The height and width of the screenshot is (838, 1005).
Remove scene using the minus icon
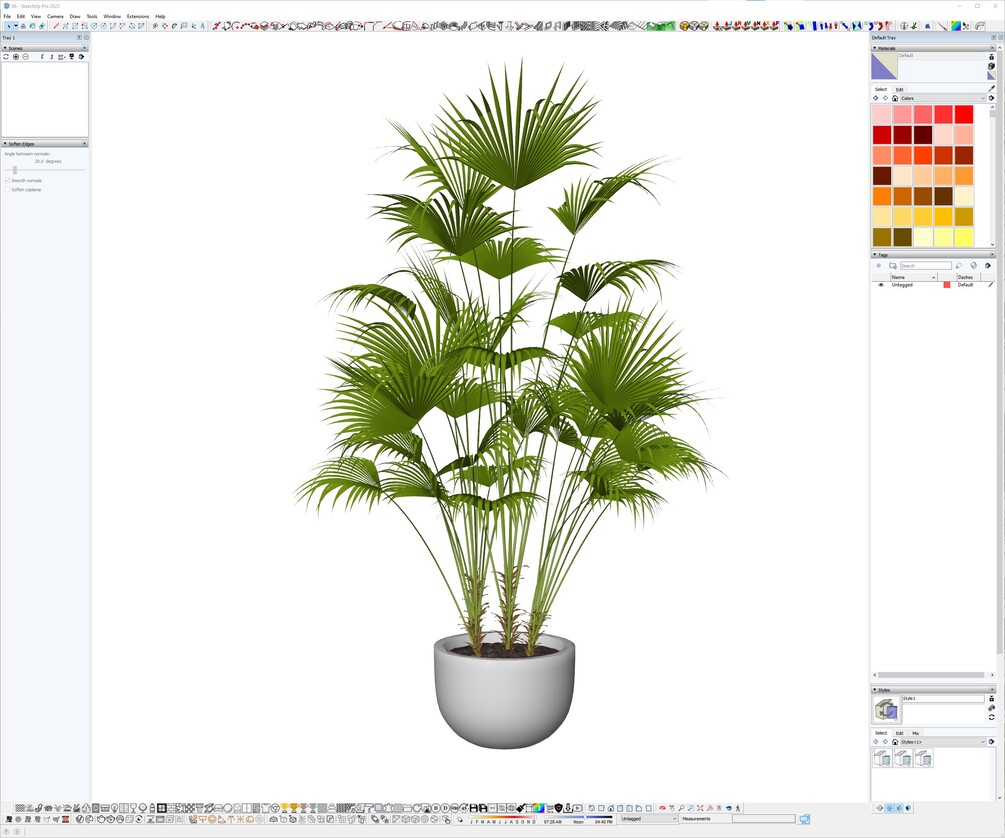[26, 57]
